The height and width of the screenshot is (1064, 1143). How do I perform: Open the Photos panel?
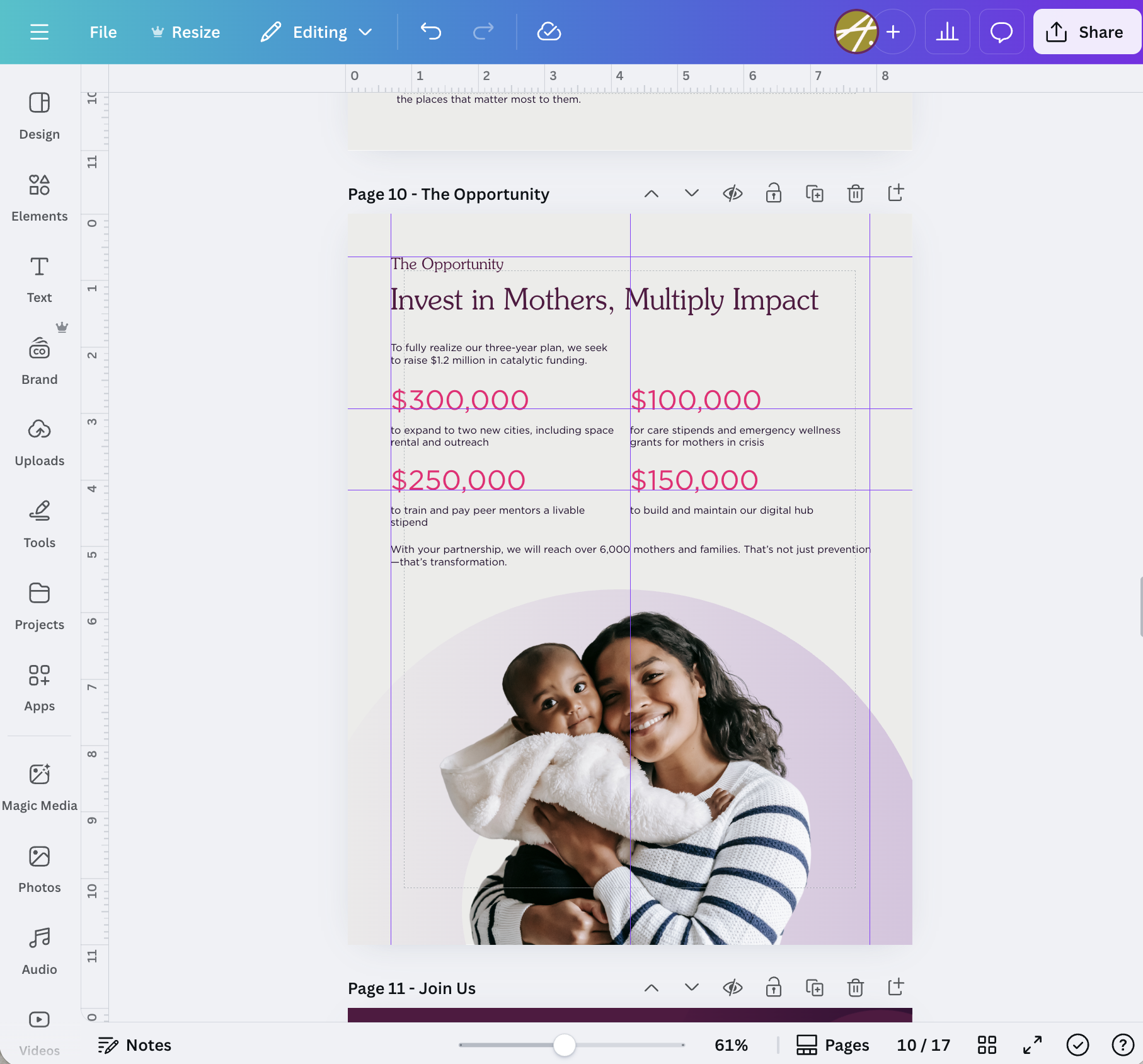point(40,870)
